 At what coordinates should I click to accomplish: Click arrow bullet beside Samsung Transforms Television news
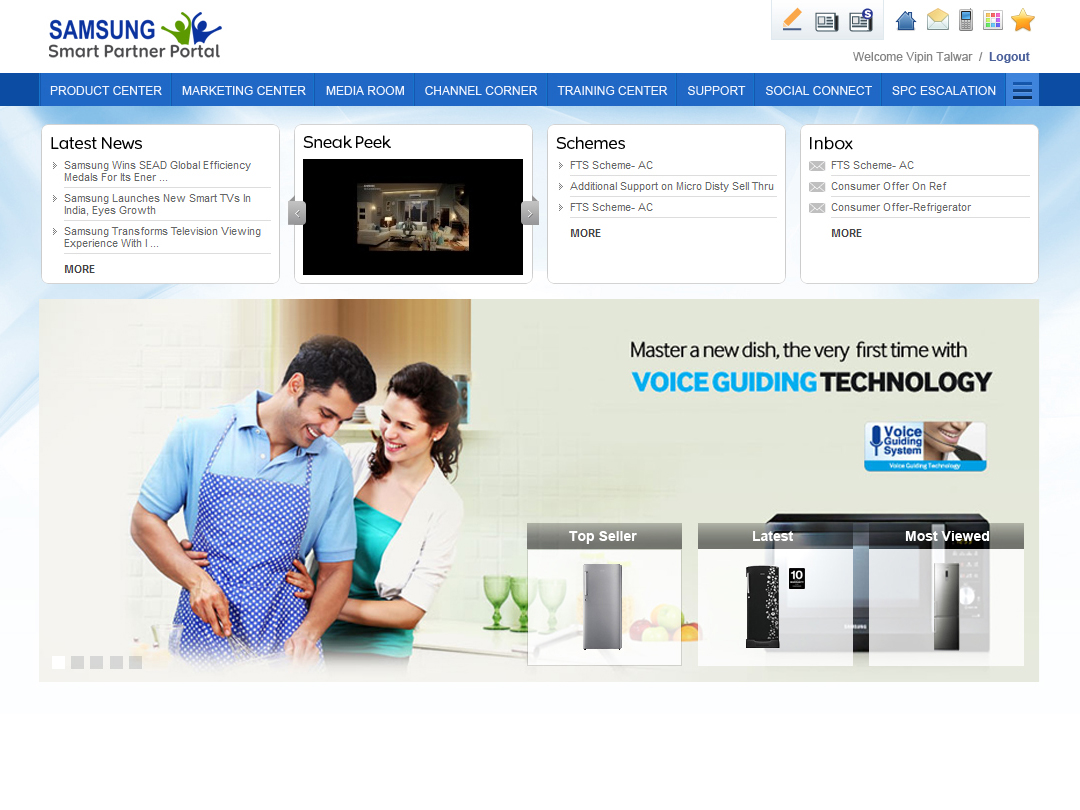[x=54, y=231]
